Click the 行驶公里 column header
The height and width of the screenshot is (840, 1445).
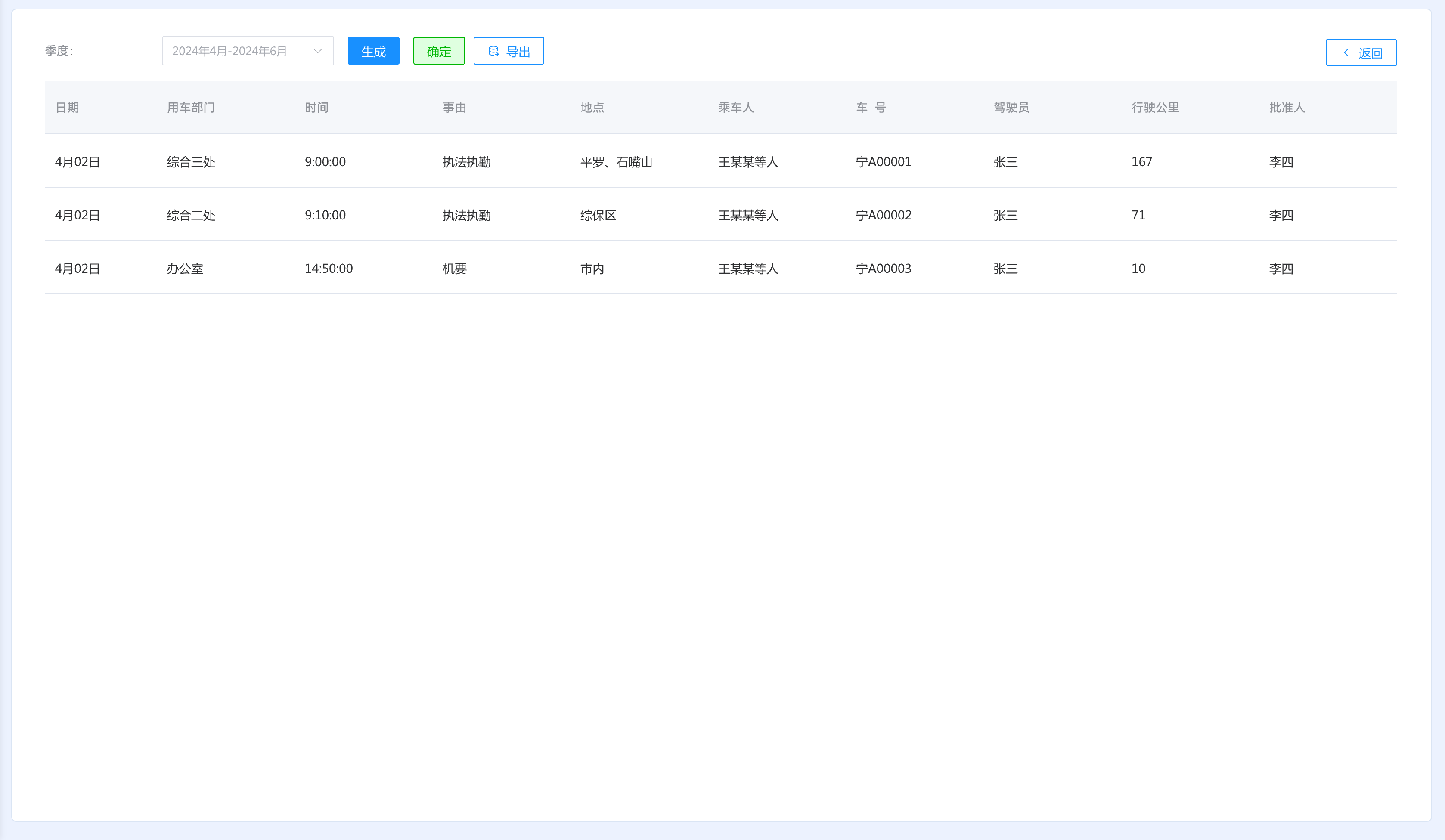click(1155, 108)
